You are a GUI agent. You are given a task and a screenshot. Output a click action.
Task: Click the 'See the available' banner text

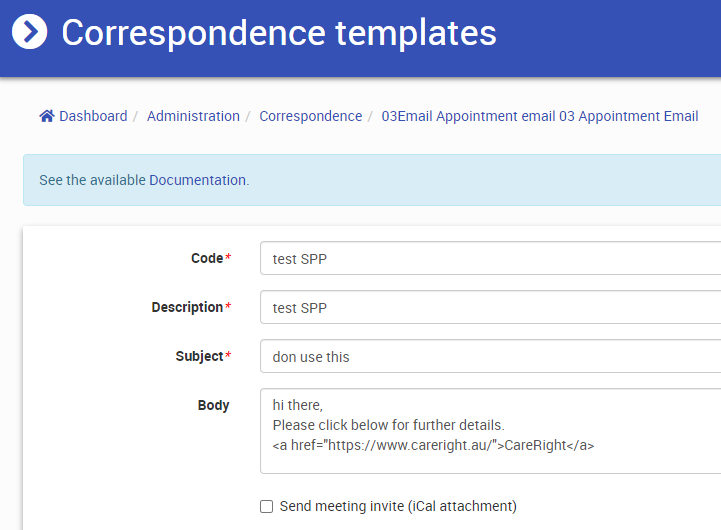tap(93, 180)
